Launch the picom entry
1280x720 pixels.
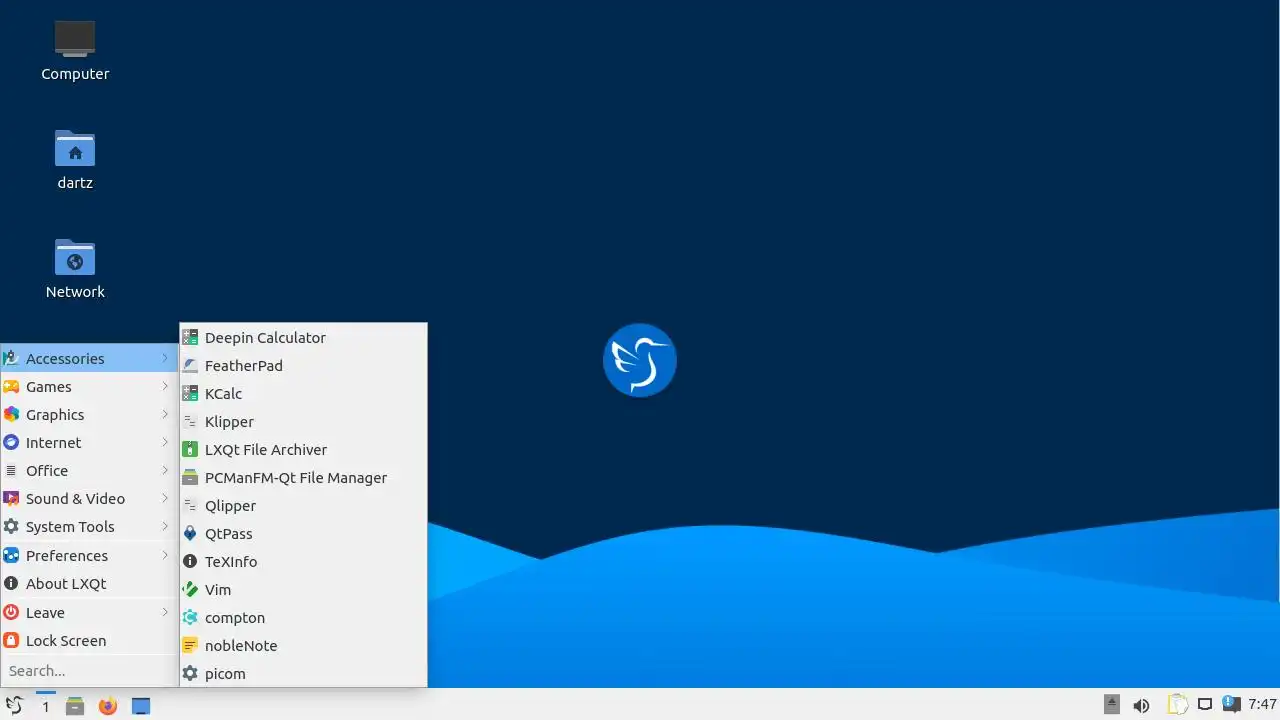303,674
